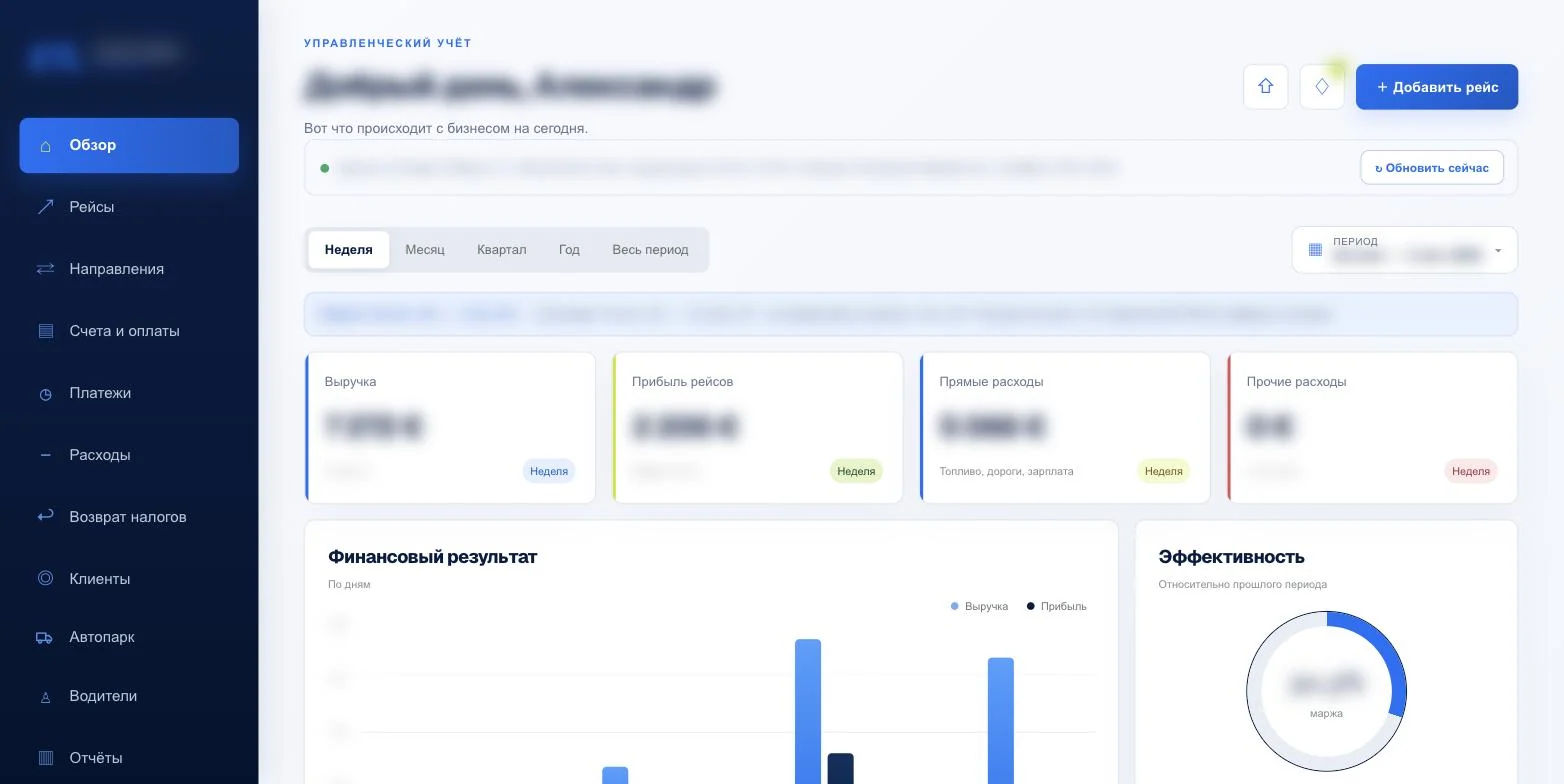1564x784 pixels.
Task: Select the Весь период tab
Action: coord(650,250)
